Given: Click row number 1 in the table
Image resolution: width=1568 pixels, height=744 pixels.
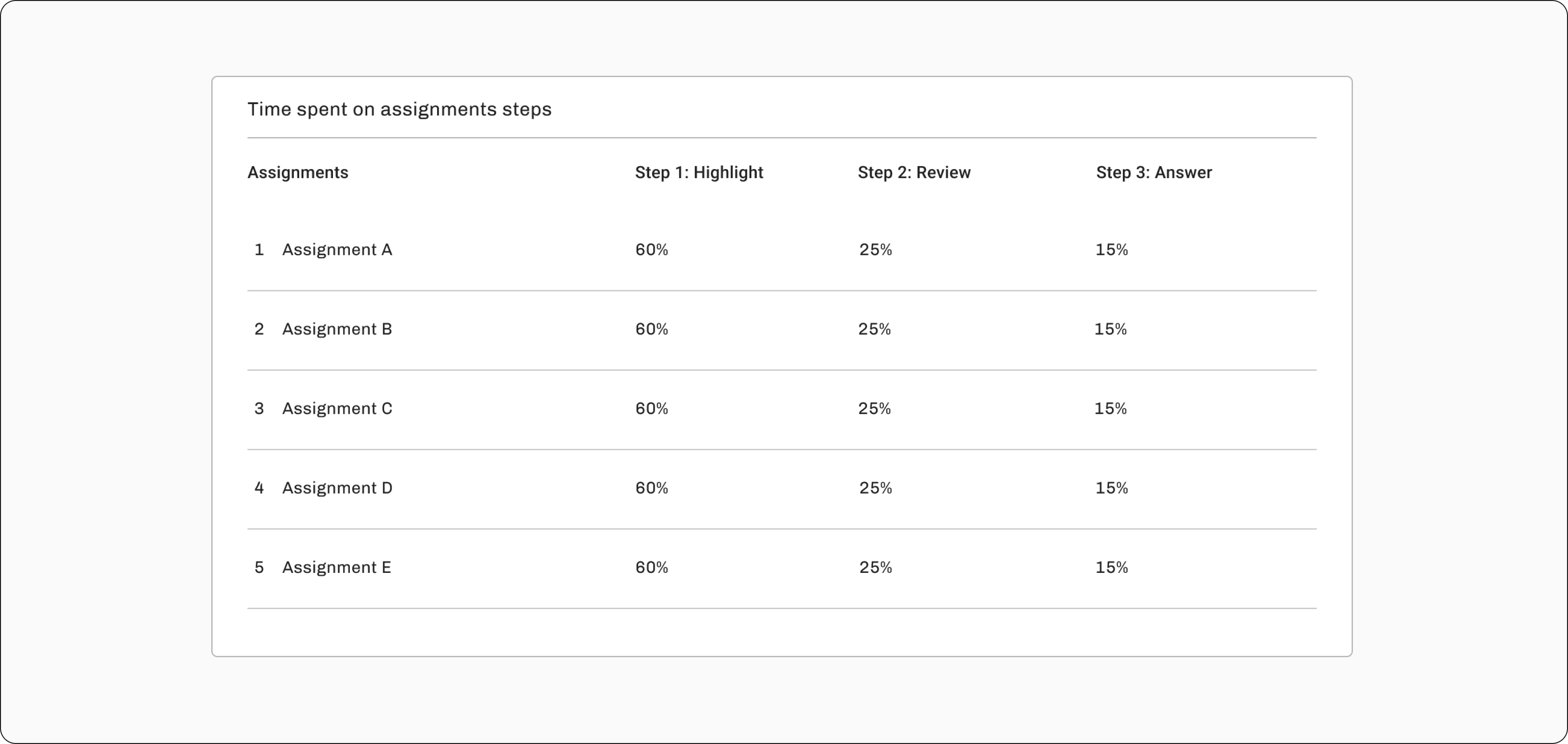Looking at the screenshot, I should 259,249.
